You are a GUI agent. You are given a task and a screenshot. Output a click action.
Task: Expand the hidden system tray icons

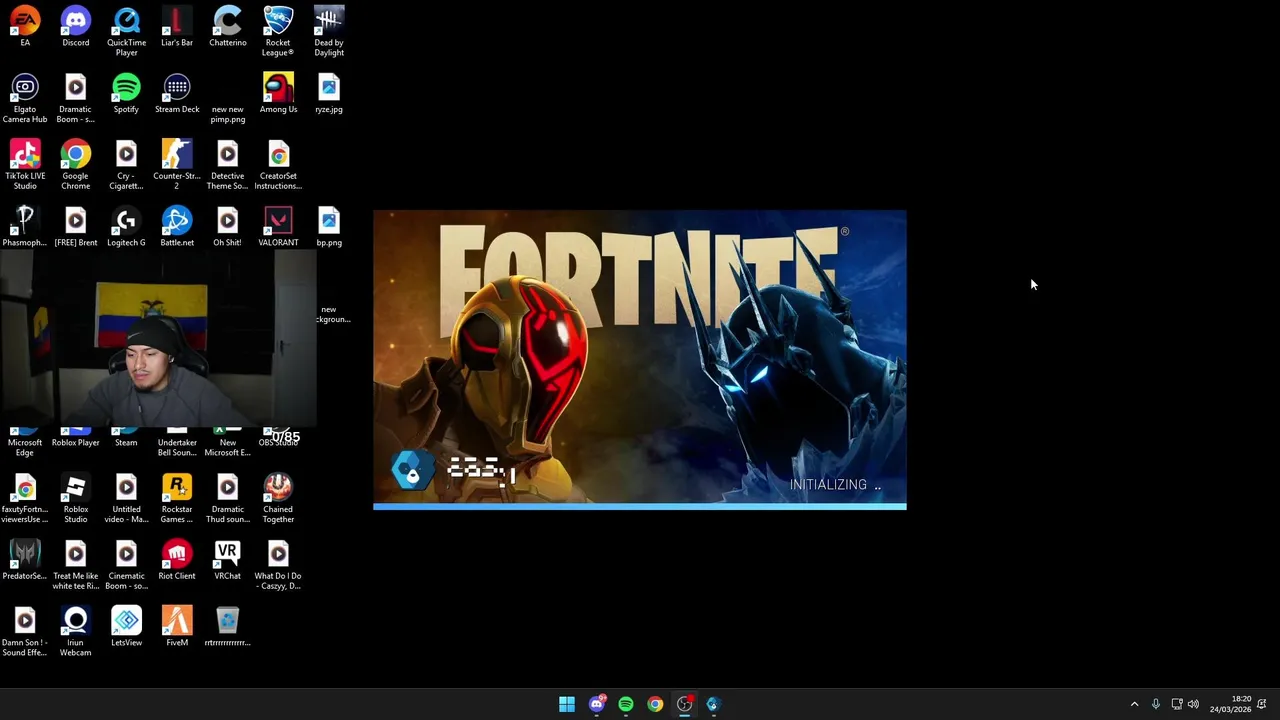pos(1134,704)
